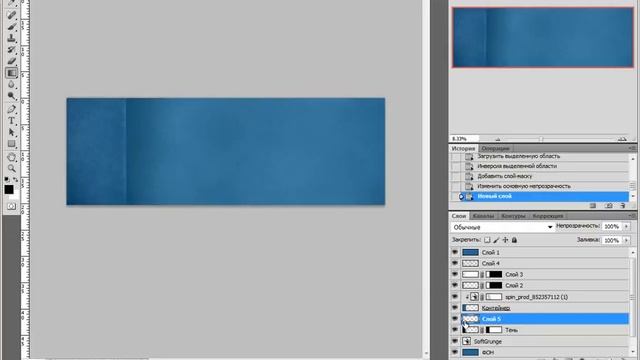The width and height of the screenshot is (640, 360).
Task: Select the Type tool
Action: [11, 121]
